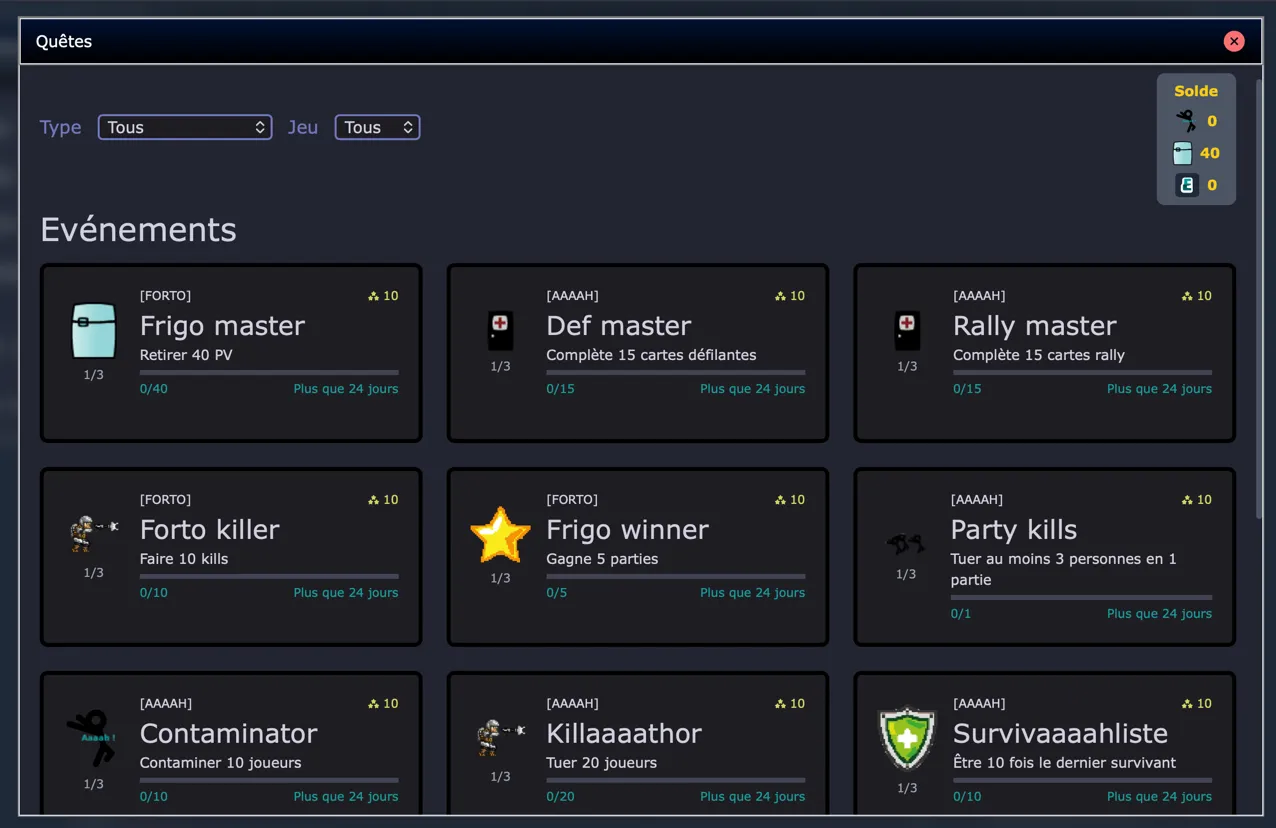Select the Killaaaathor quest title
The height and width of the screenshot is (828, 1276).
tap(624, 733)
